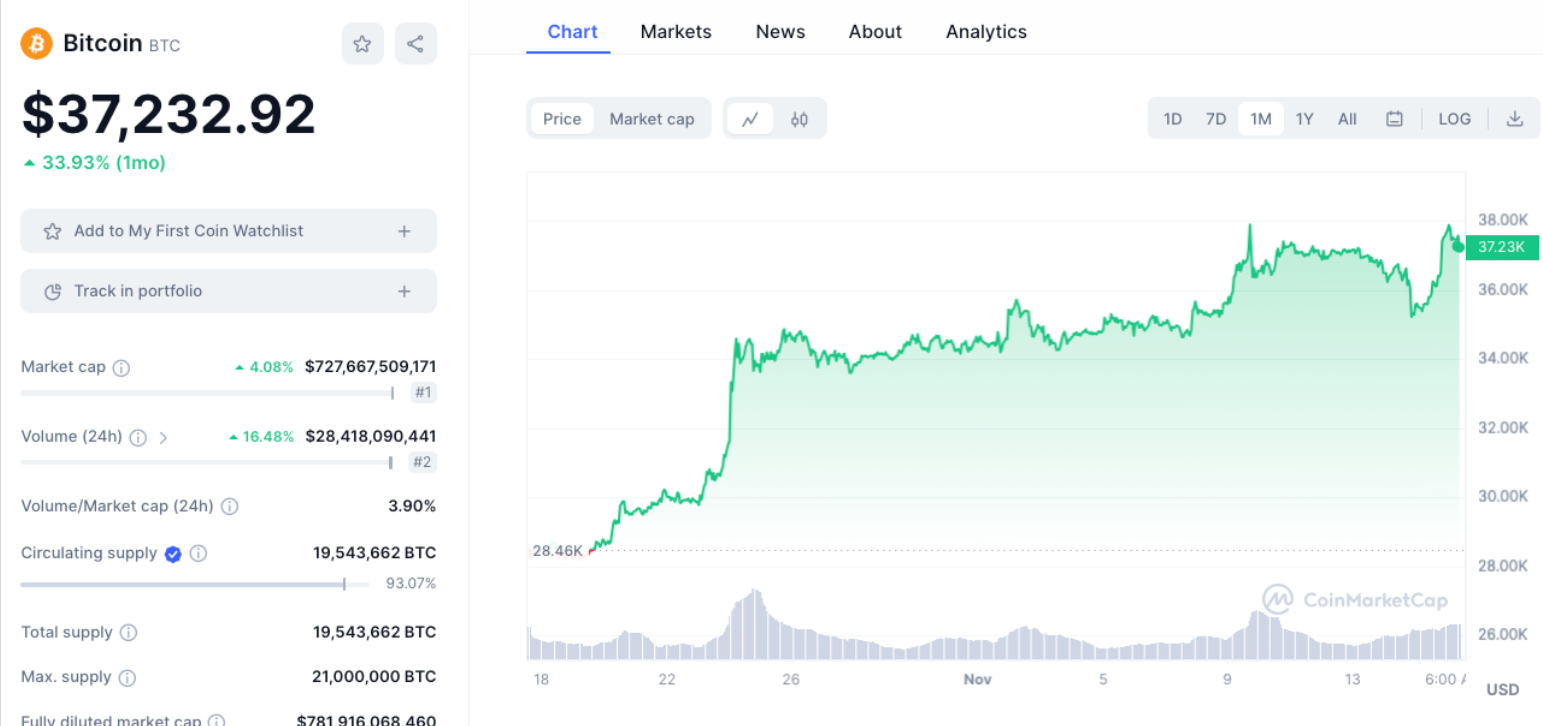Open the Markets tab

click(x=676, y=32)
